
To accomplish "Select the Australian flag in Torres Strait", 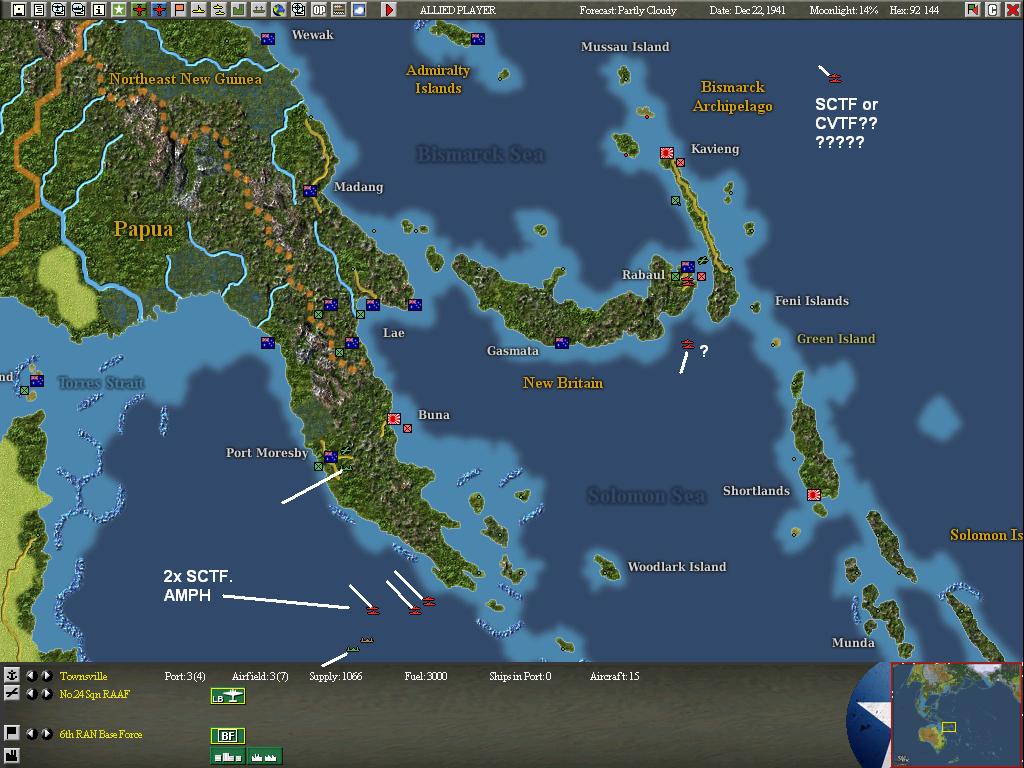I will [37, 380].
